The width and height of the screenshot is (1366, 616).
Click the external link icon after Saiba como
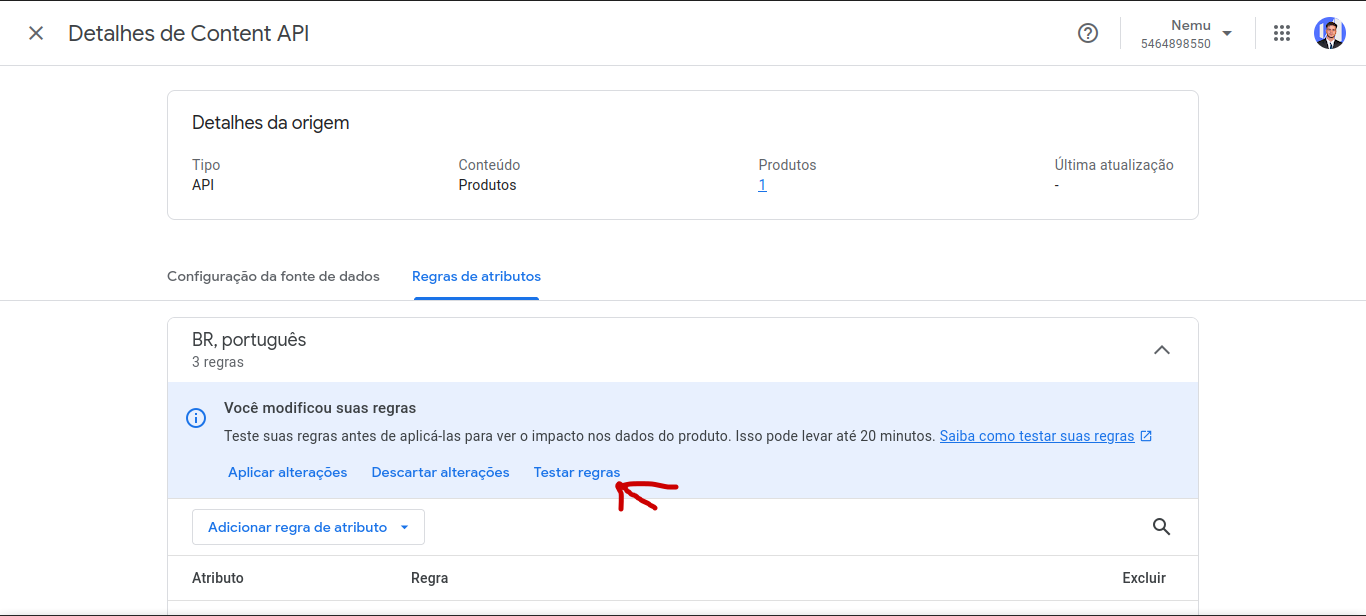tap(1146, 436)
